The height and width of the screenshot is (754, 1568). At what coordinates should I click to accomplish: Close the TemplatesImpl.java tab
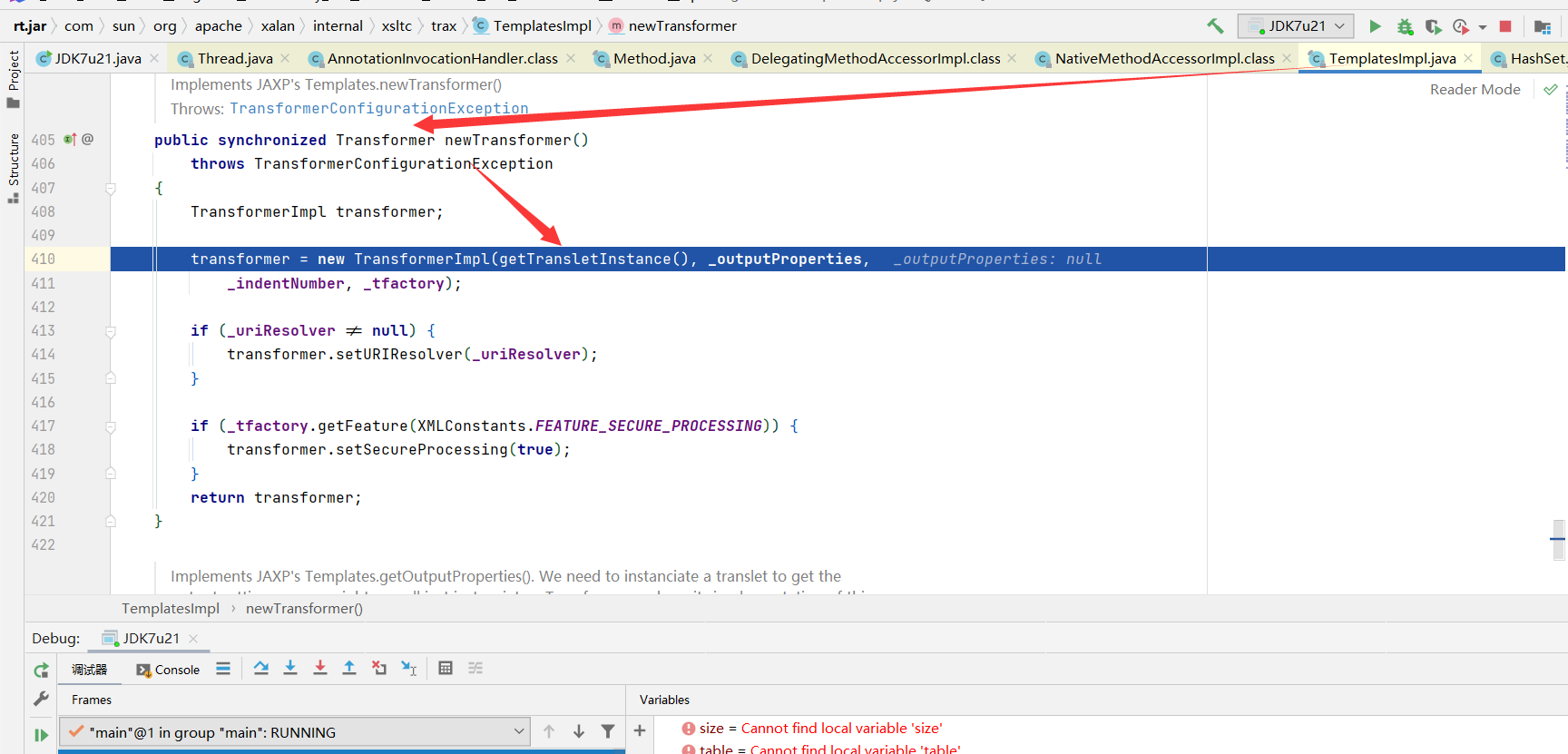[1468, 58]
